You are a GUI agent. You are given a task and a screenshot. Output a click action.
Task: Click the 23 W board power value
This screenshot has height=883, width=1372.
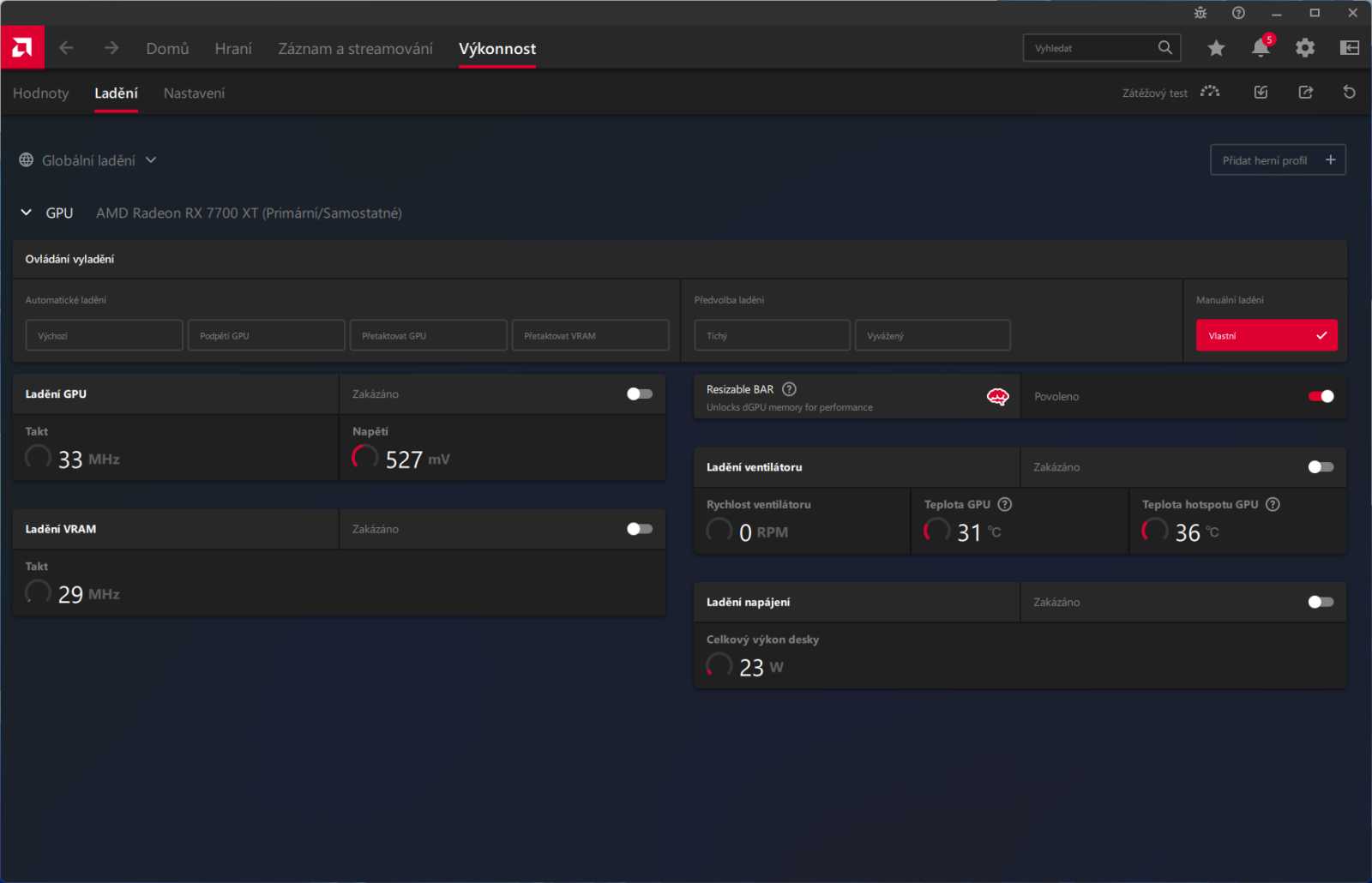[761, 667]
